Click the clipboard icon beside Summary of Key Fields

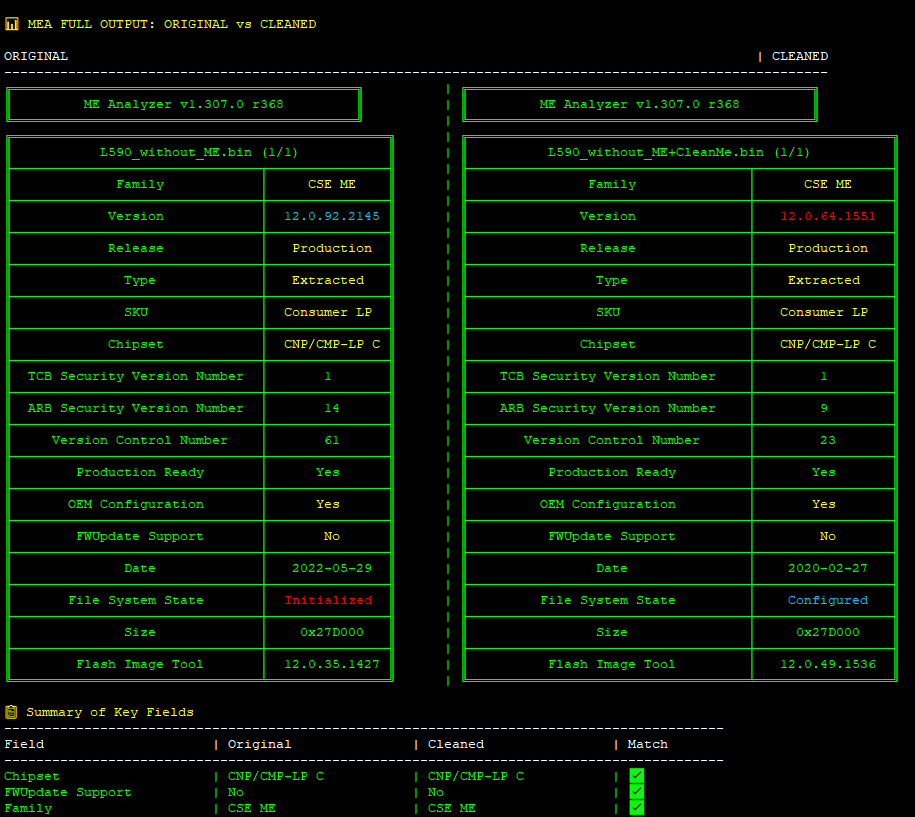tap(11, 712)
